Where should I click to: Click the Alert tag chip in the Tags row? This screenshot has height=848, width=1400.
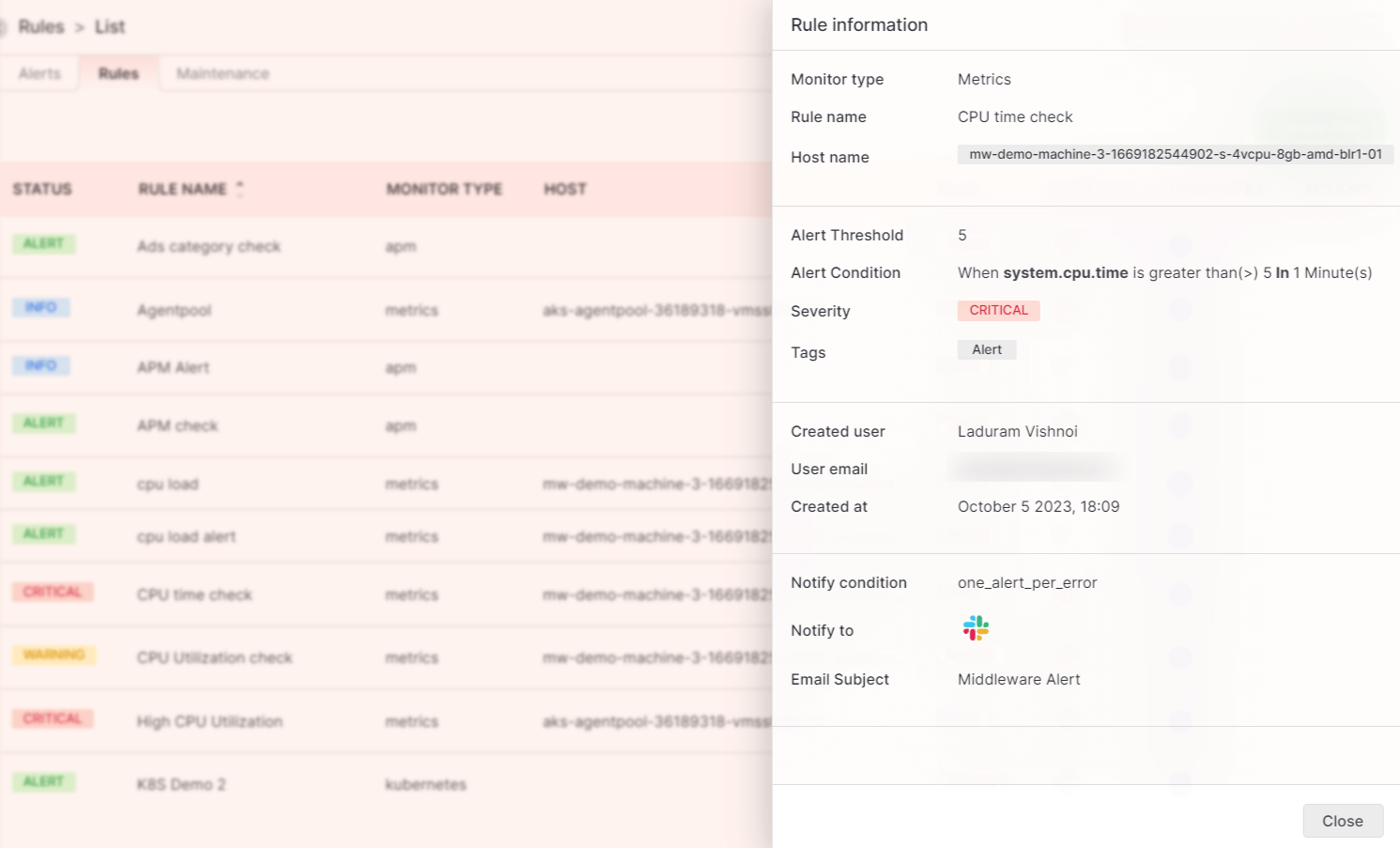tap(986, 348)
